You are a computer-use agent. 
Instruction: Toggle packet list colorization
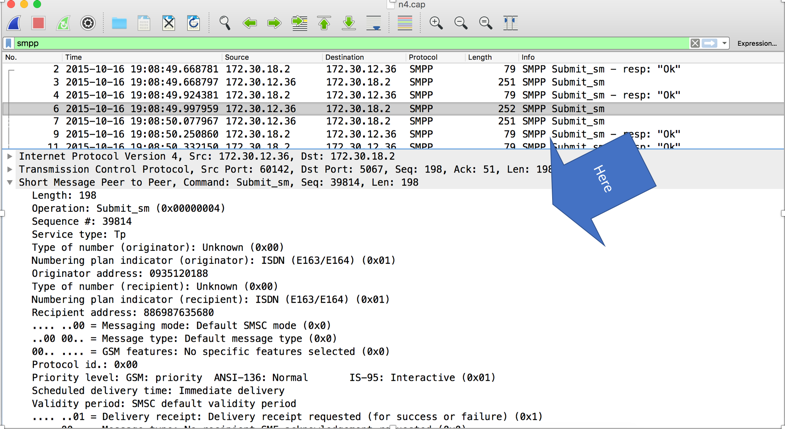405,23
